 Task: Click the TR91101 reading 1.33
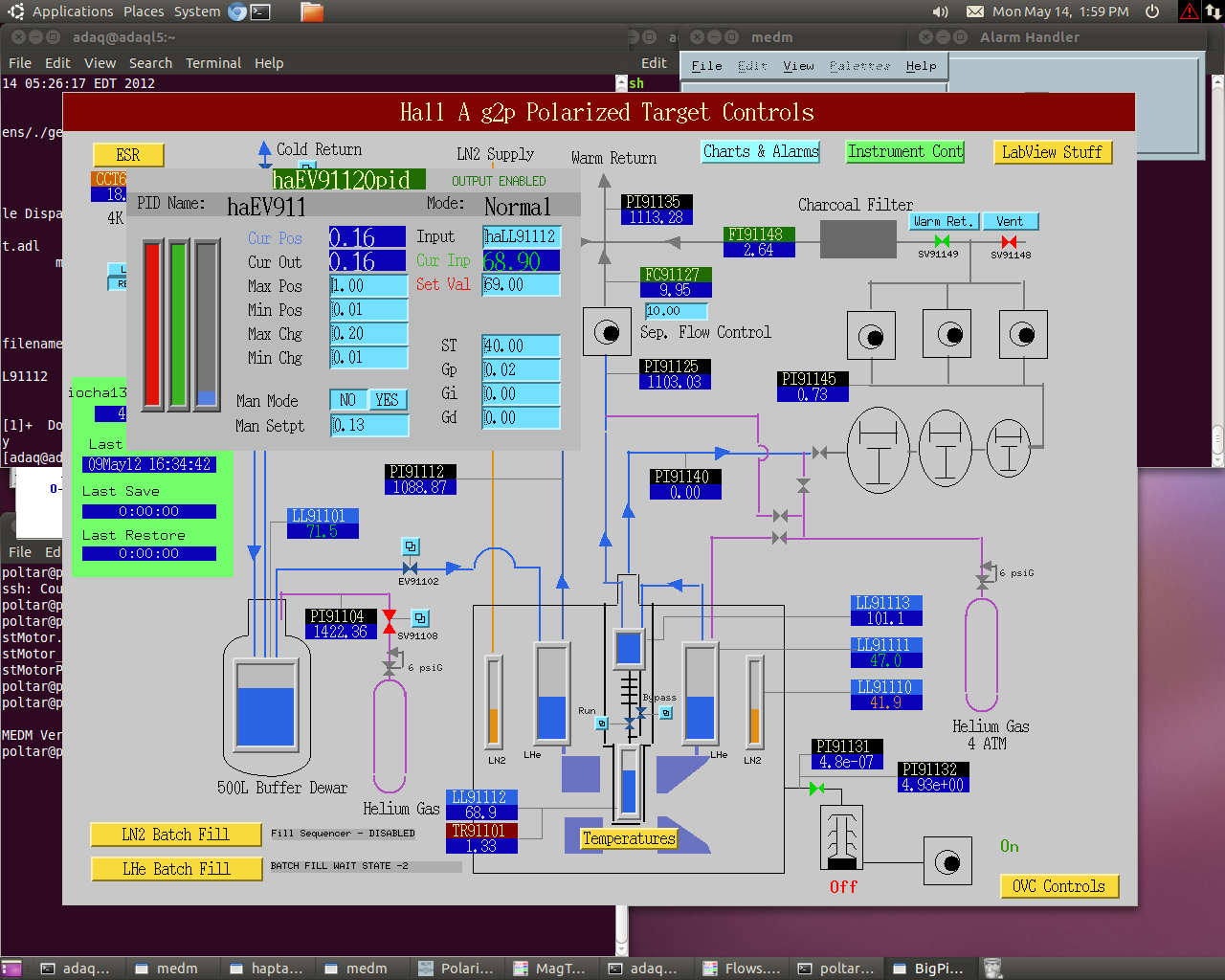tap(481, 846)
